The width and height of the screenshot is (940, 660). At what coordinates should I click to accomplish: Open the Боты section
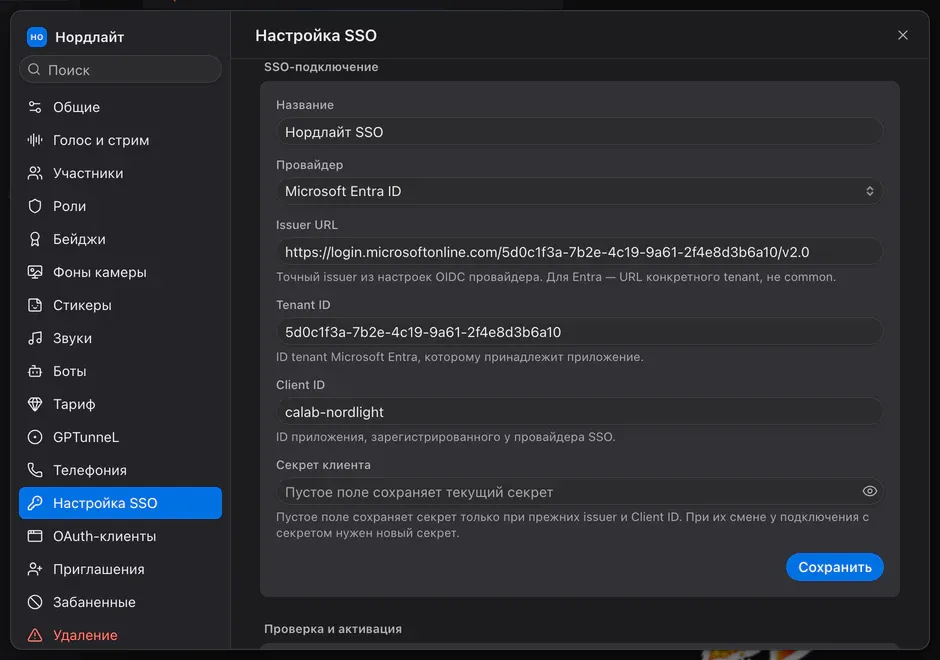pyautogui.click(x=120, y=371)
